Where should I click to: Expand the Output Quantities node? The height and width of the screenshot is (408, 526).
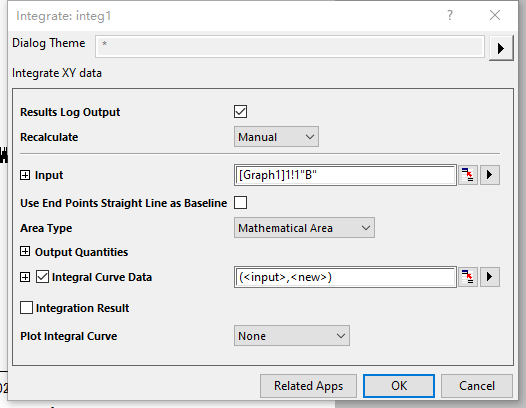25,251
